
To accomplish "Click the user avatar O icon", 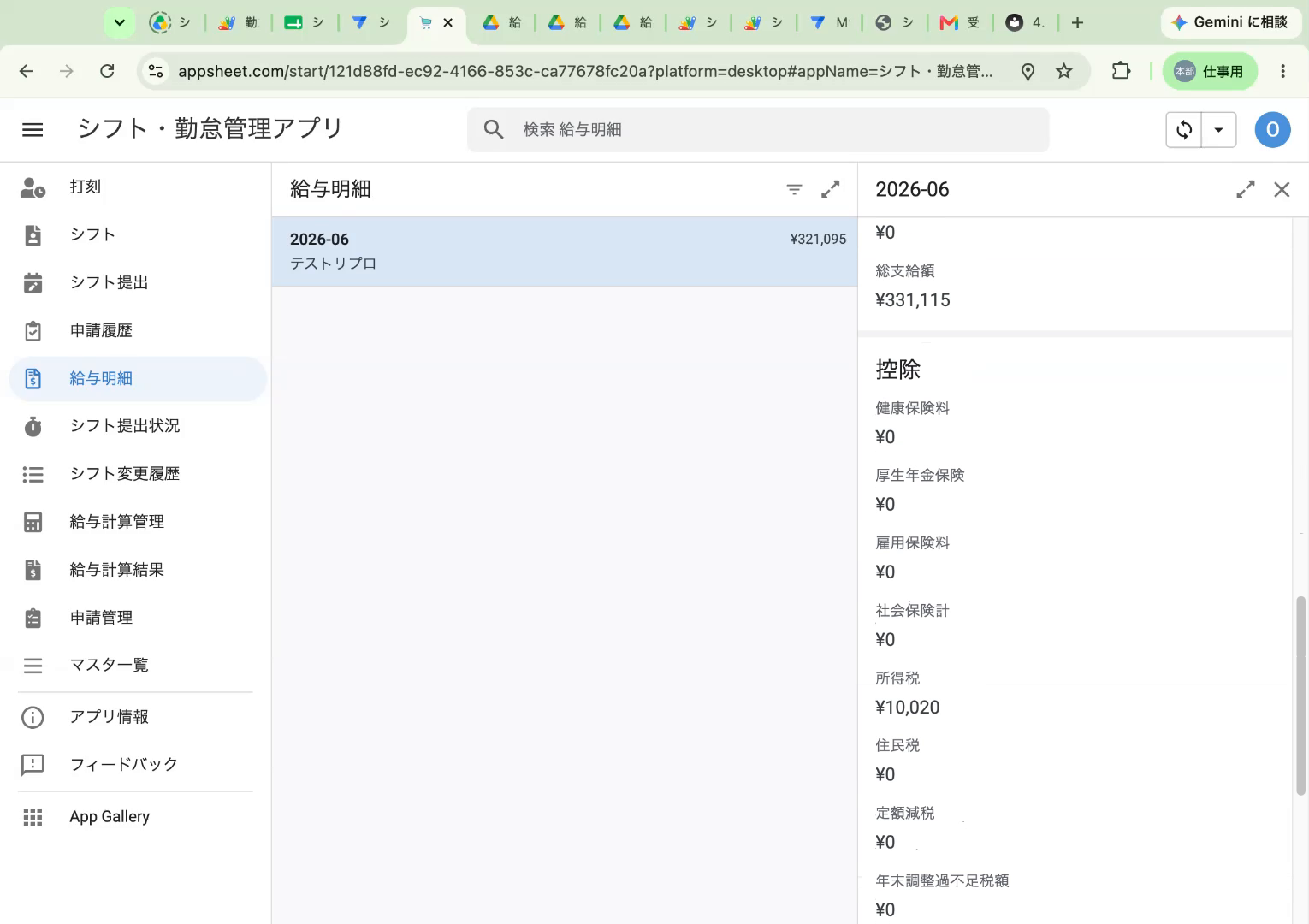I will point(1272,130).
